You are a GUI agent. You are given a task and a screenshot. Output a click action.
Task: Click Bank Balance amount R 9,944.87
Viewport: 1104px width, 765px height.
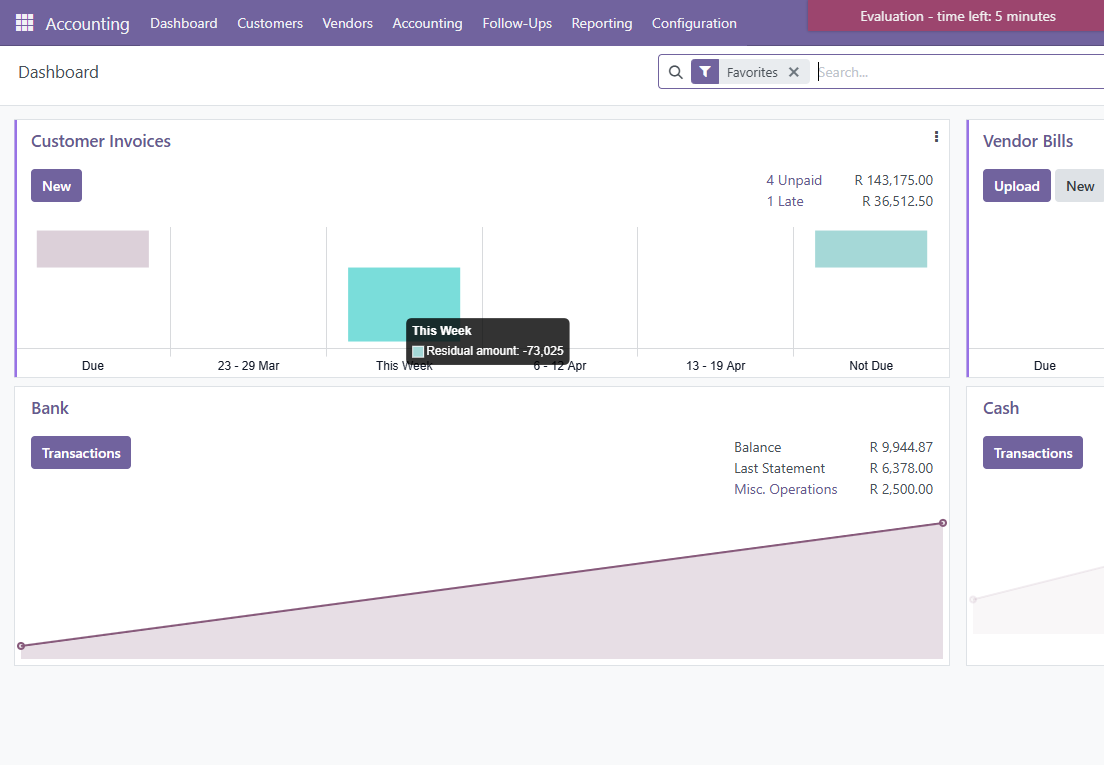(901, 447)
